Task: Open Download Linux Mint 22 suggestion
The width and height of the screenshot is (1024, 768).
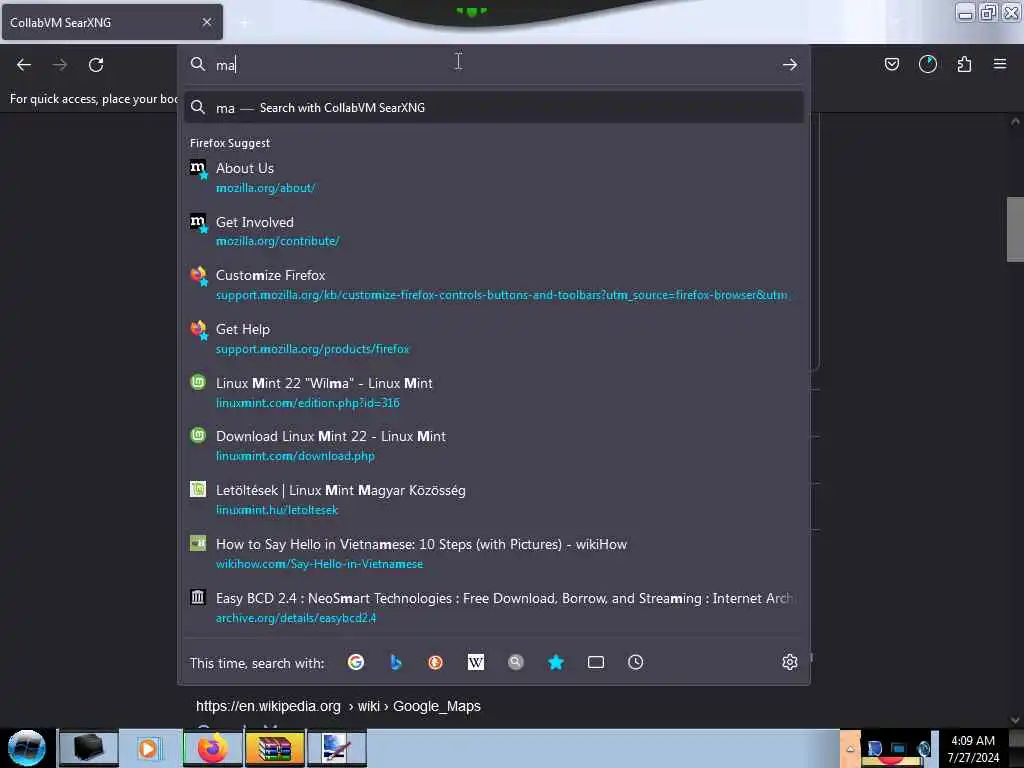Action: click(494, 446)
